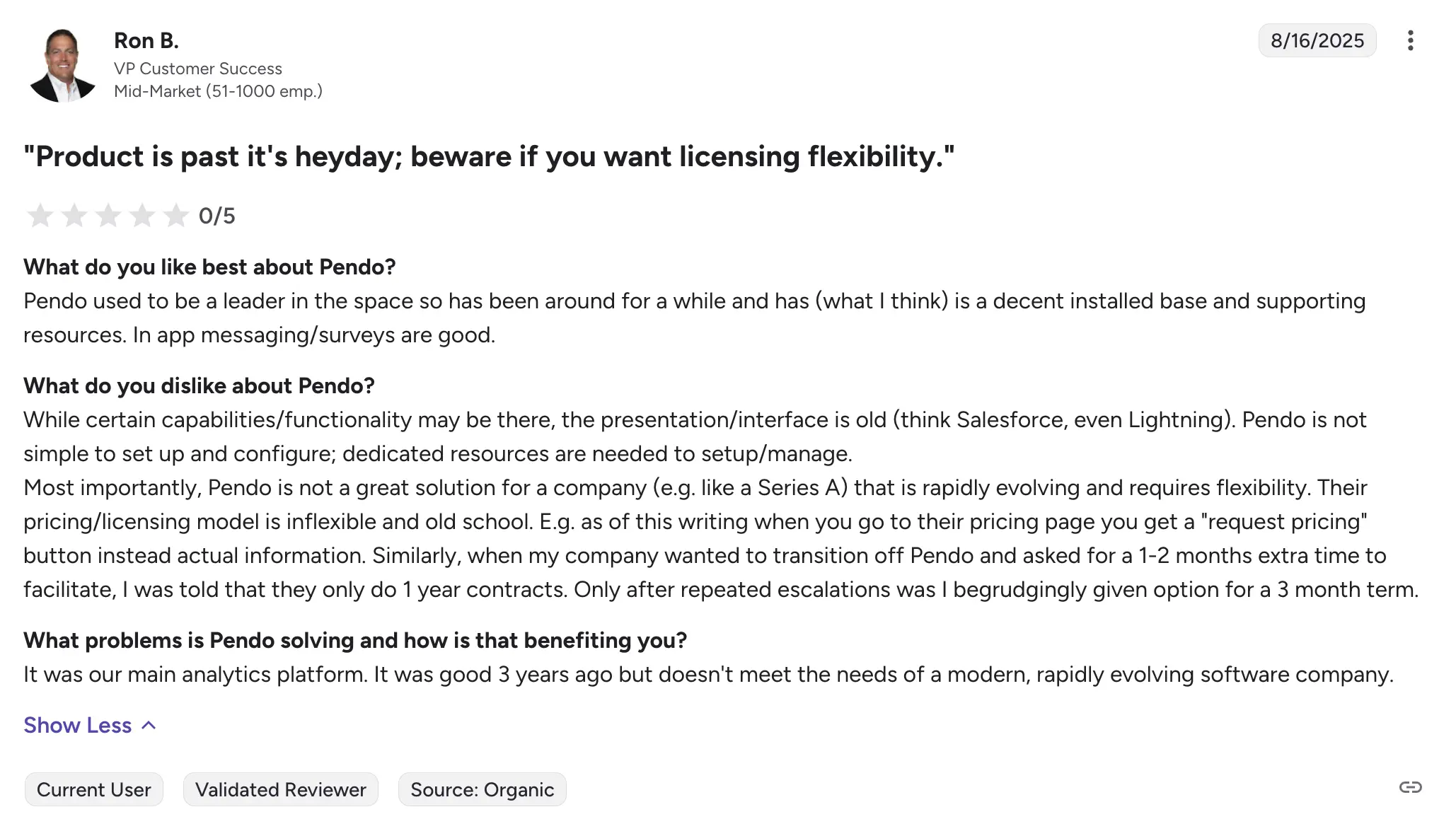Click the Mid-Market company size label
The height and width of the screenshot is (819, 1456).
tap(218, 91)
